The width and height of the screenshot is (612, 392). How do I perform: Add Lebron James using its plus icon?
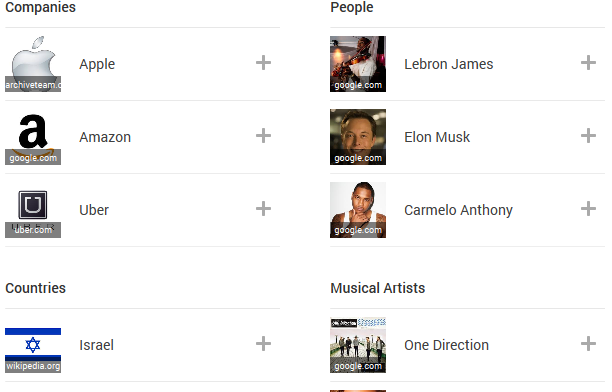588,62
